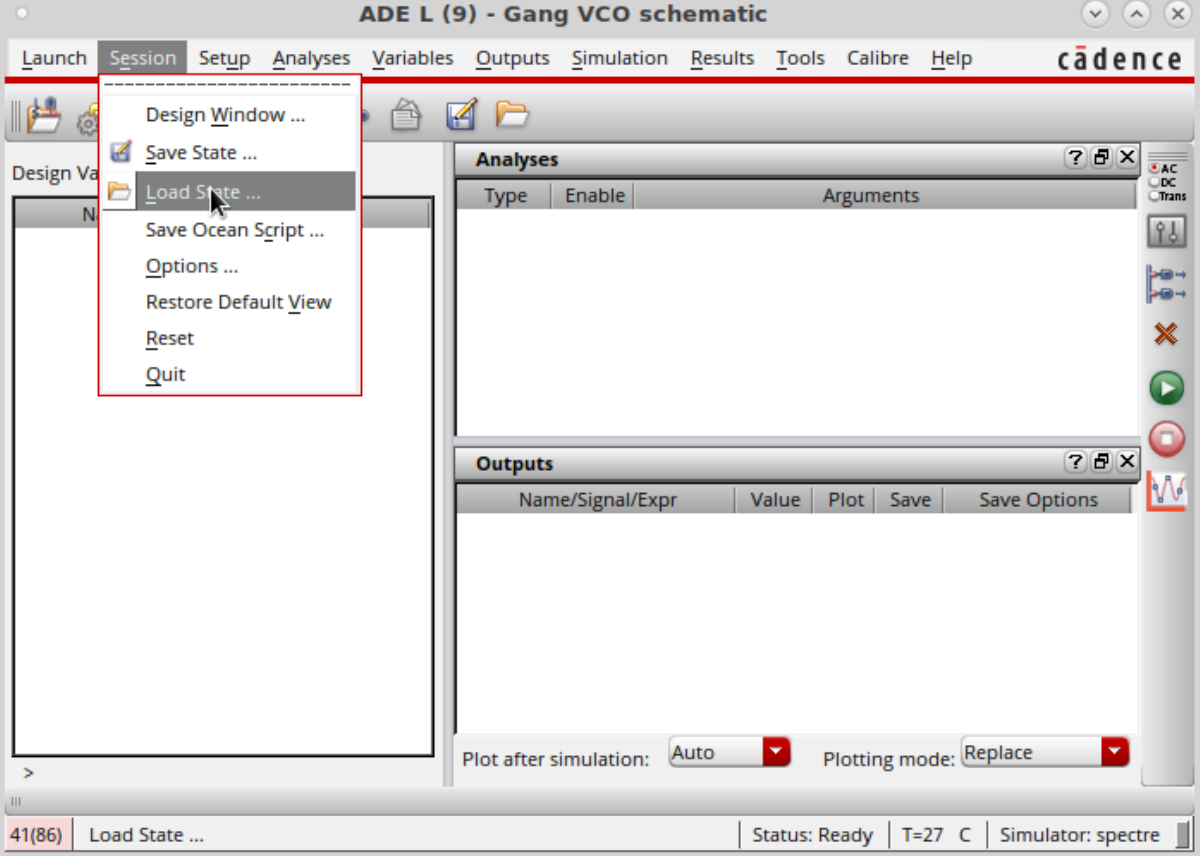Float the Analyses panel with undock button

coord(1101,157)
